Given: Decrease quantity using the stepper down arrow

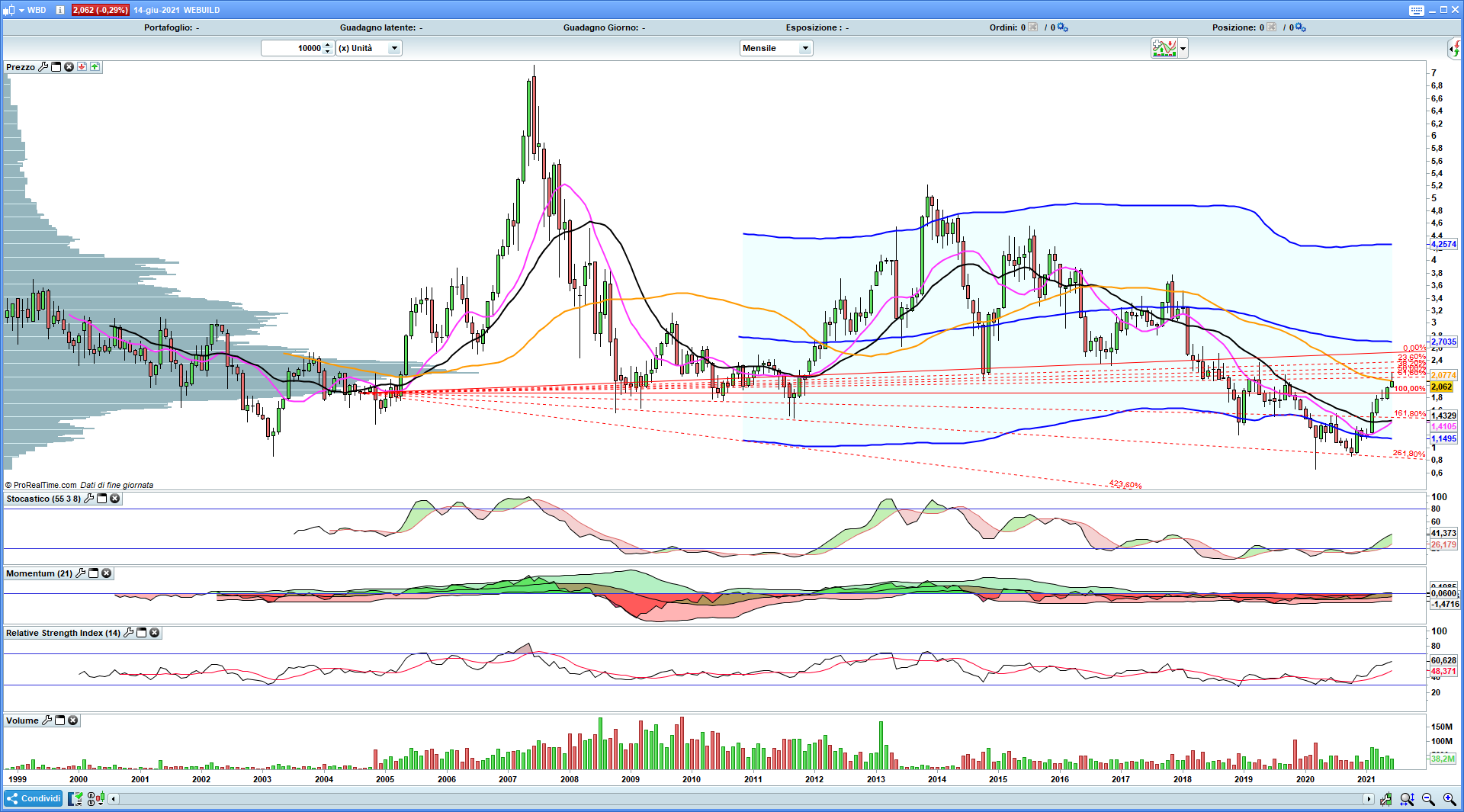Looking at the screenshot, I should click(x=328, y=51).
